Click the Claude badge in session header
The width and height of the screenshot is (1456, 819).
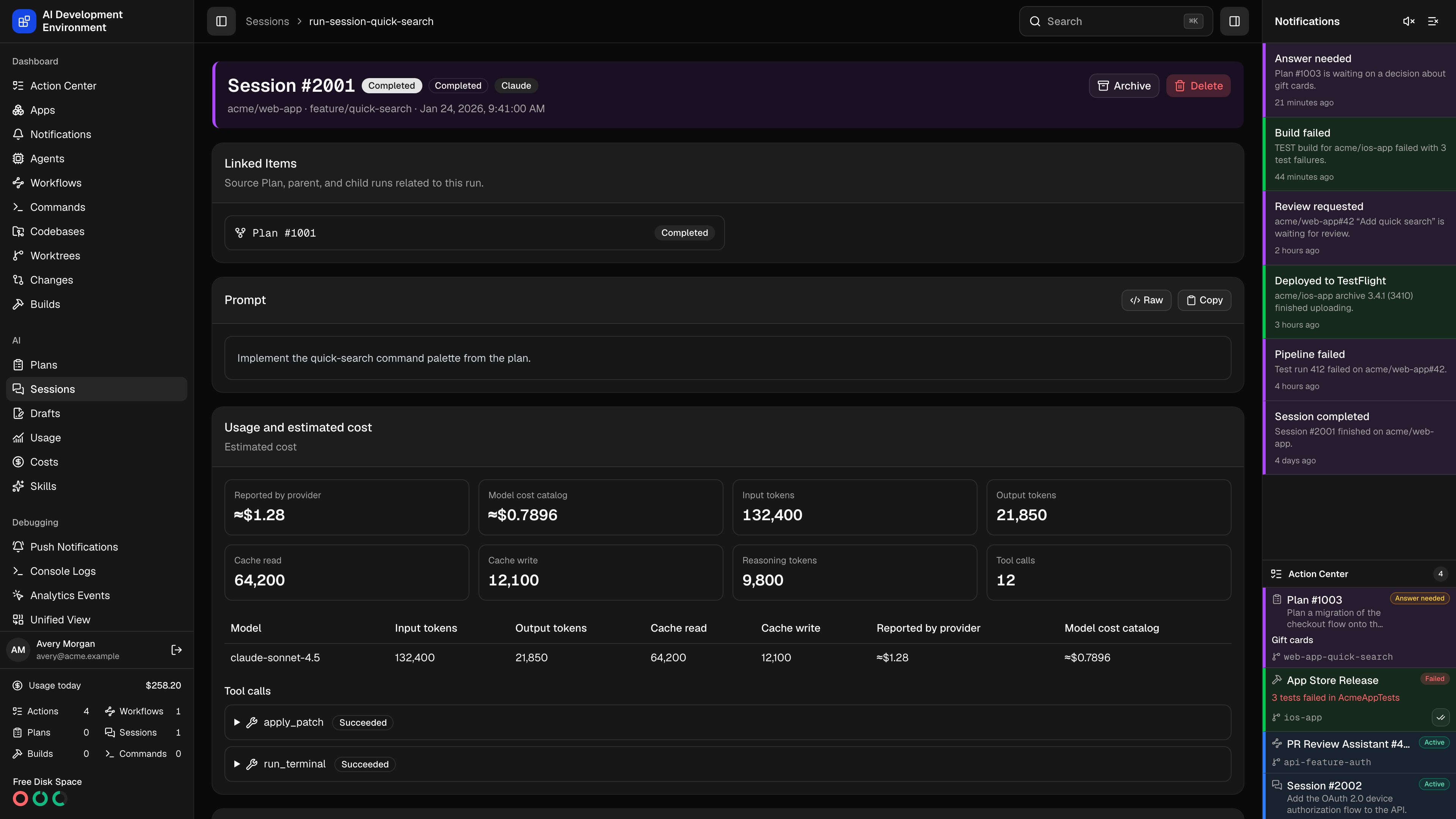click(x=516, y=85)
